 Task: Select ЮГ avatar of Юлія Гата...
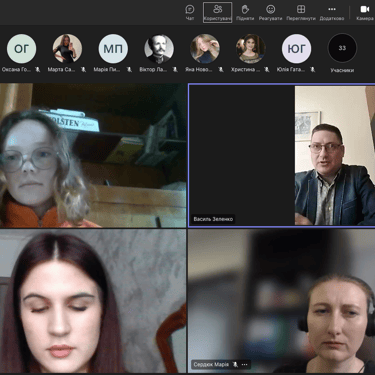coord(296,49)
